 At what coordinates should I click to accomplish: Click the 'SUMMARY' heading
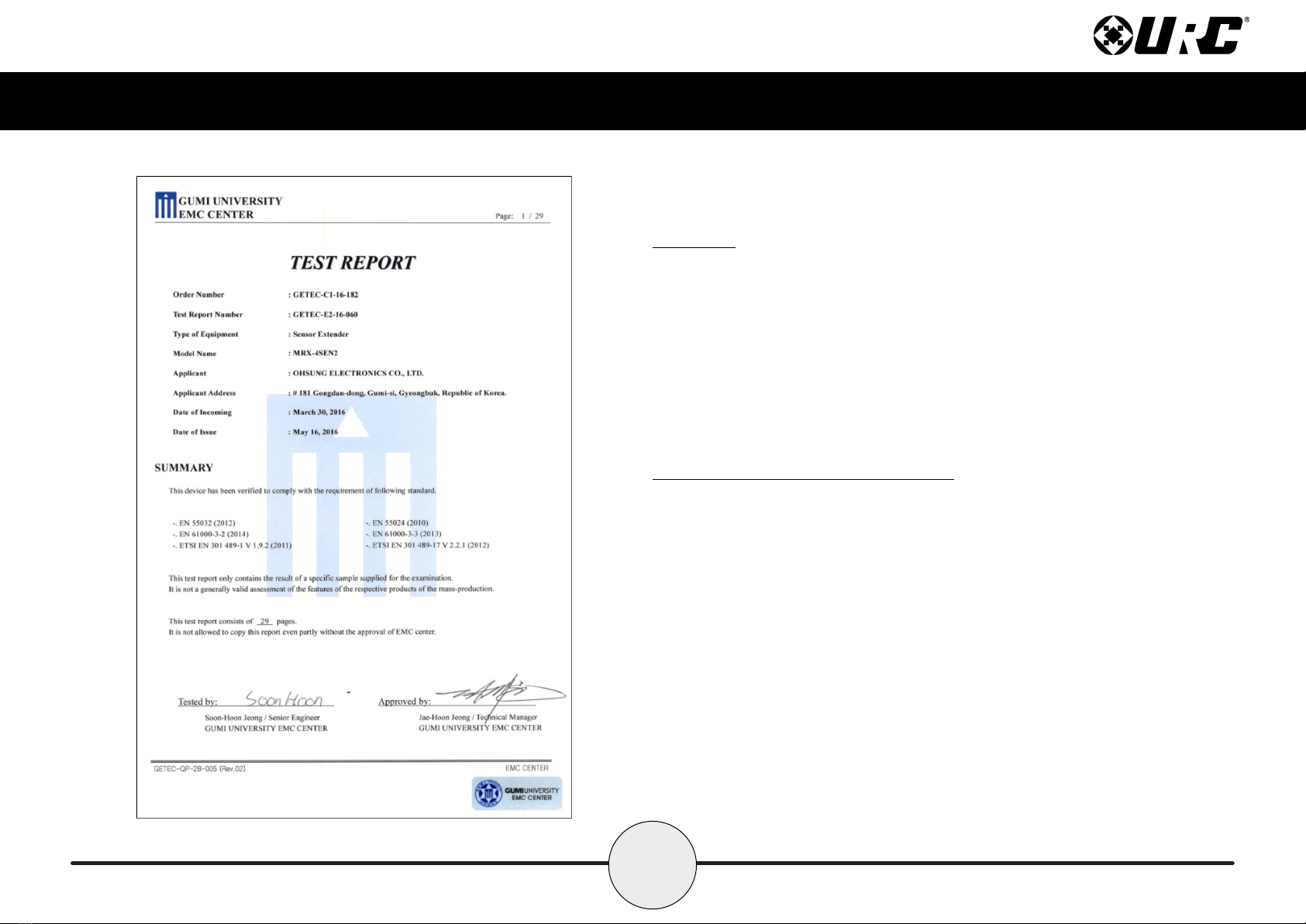tap(184, 468)
